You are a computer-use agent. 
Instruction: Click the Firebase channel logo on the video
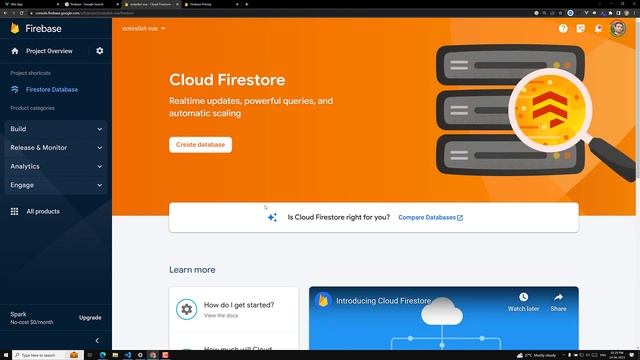pyautogui.click(x=323, y=301)
